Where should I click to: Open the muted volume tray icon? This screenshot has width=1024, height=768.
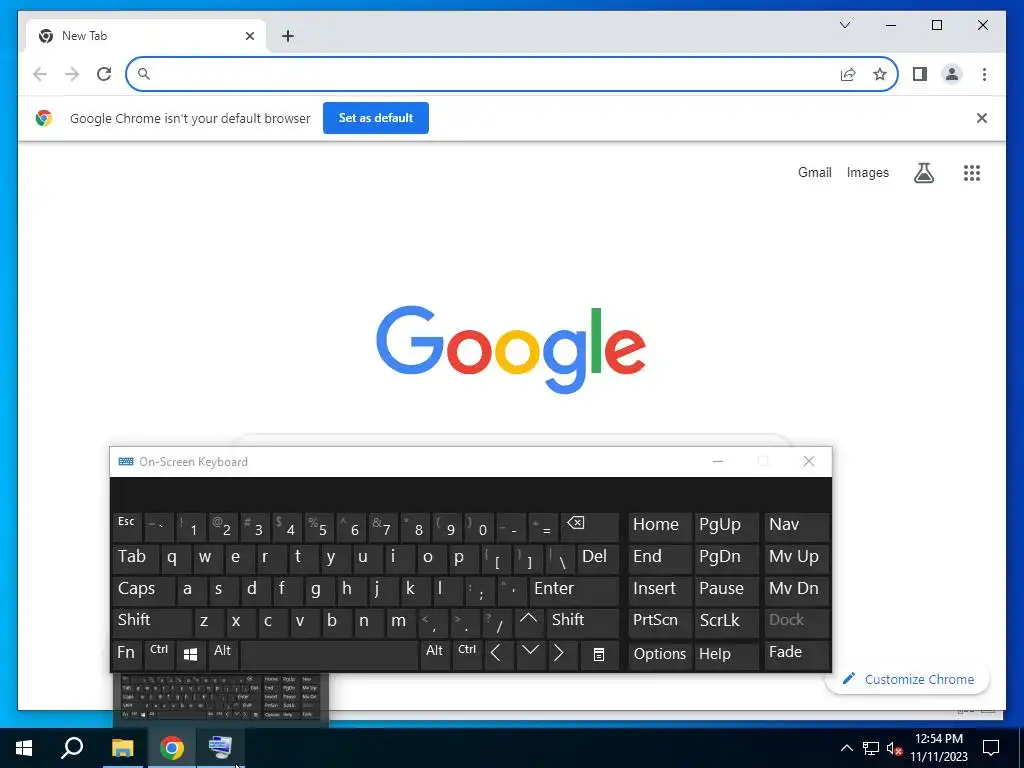pyautogui.click(x=894, y=748)
